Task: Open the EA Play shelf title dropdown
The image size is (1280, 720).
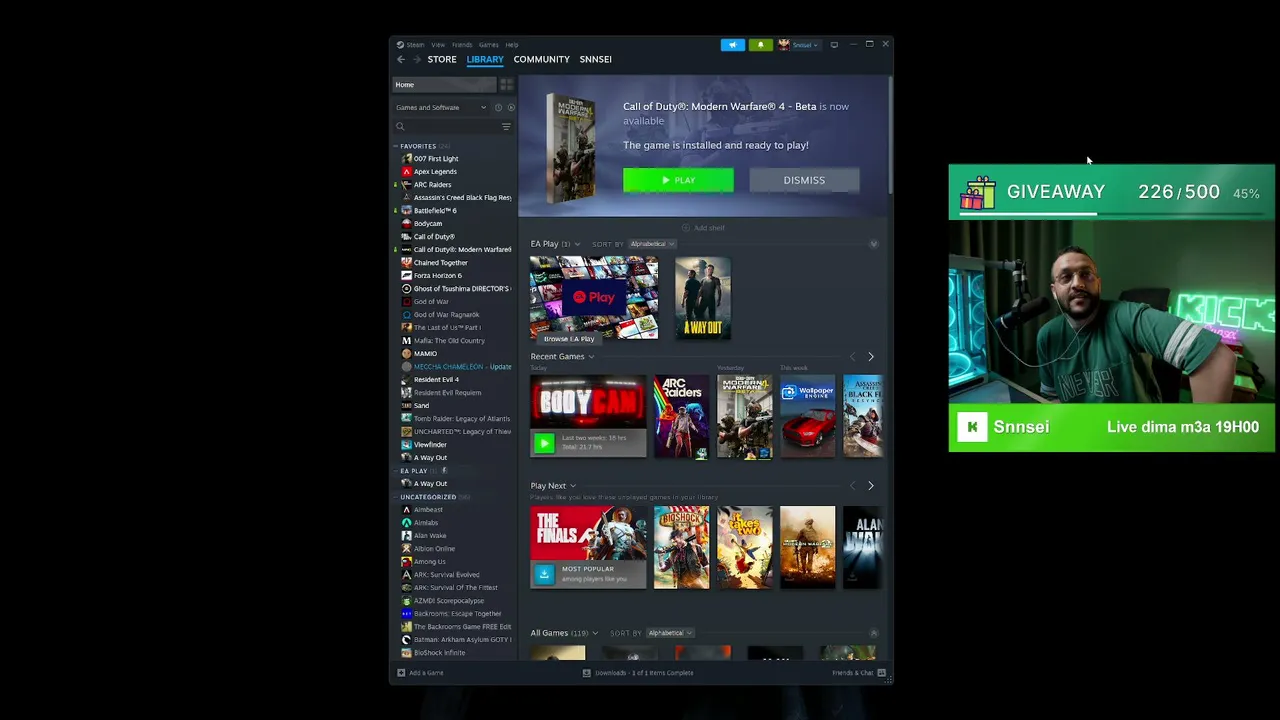Action: point(577,244)
